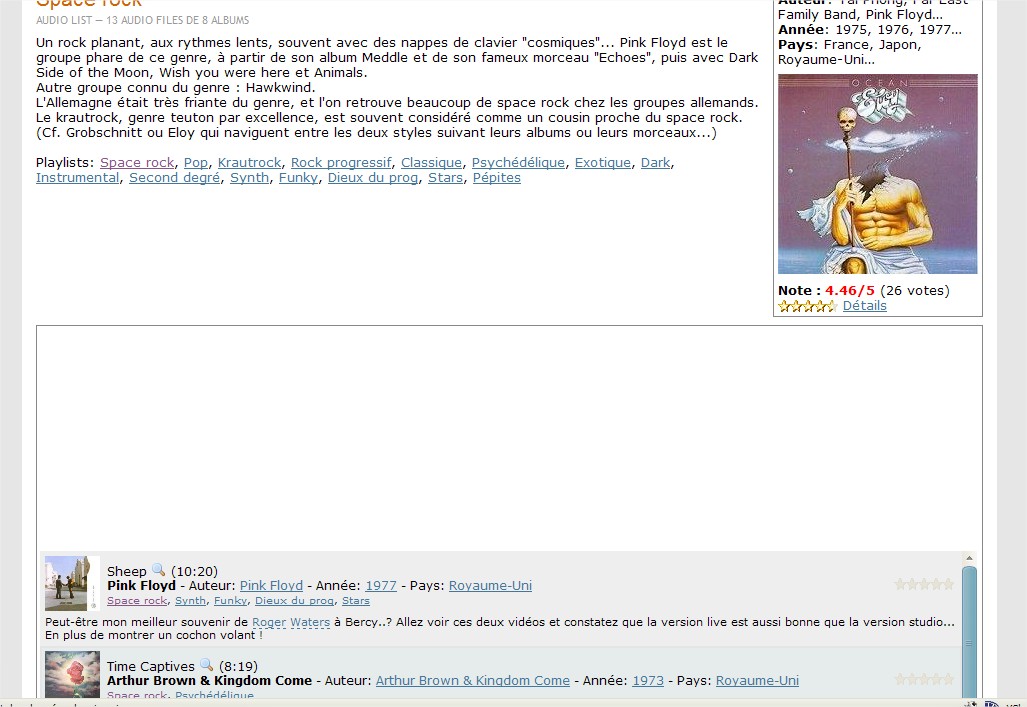Image resolution: width=1027 pixels, height=707 pixels.
Task: Select the Krautrock playlist link
Action: [x=250, y=162]
